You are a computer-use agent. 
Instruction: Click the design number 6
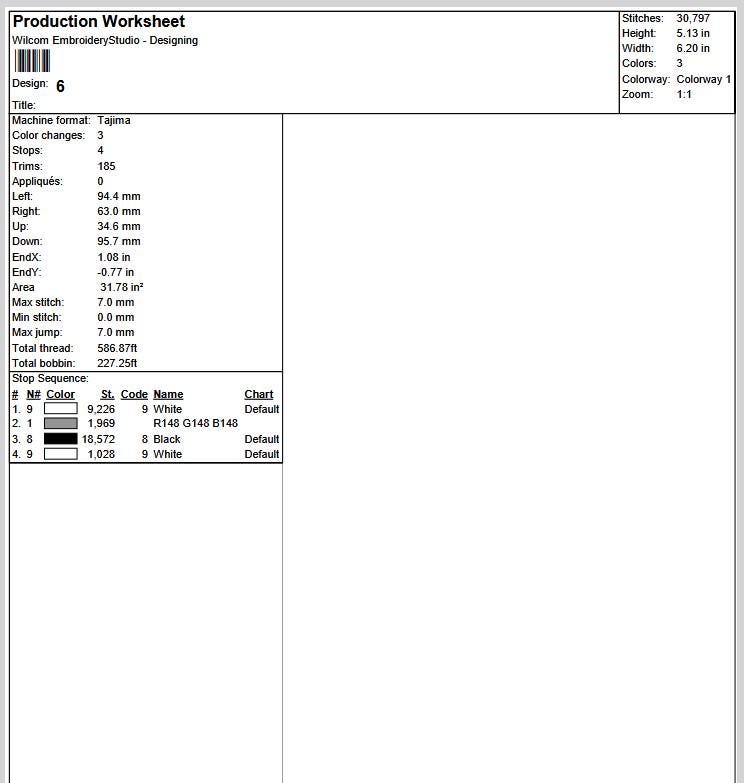tap(60, 86)
